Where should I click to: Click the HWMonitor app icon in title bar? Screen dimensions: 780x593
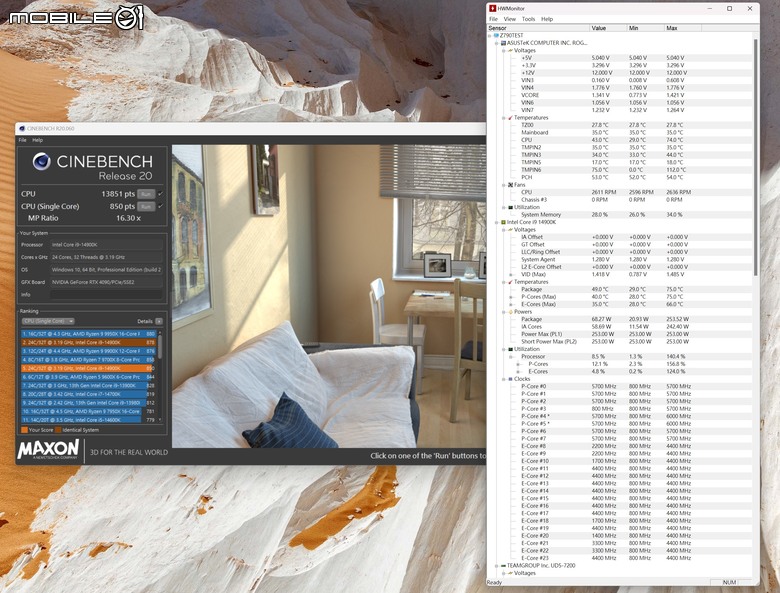pos(492,8)
